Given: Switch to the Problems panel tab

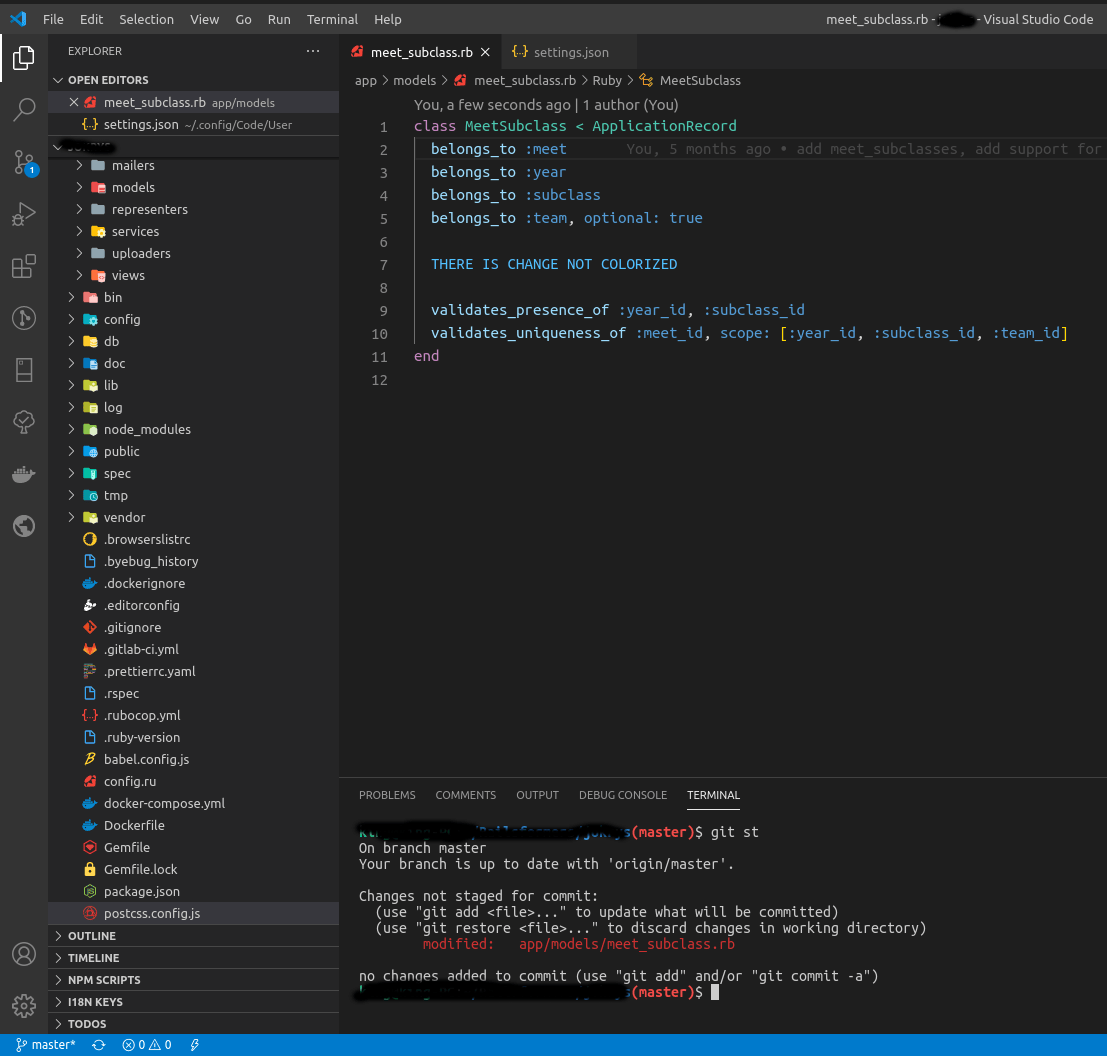Looking at the screenshot, I should (387, 795).
